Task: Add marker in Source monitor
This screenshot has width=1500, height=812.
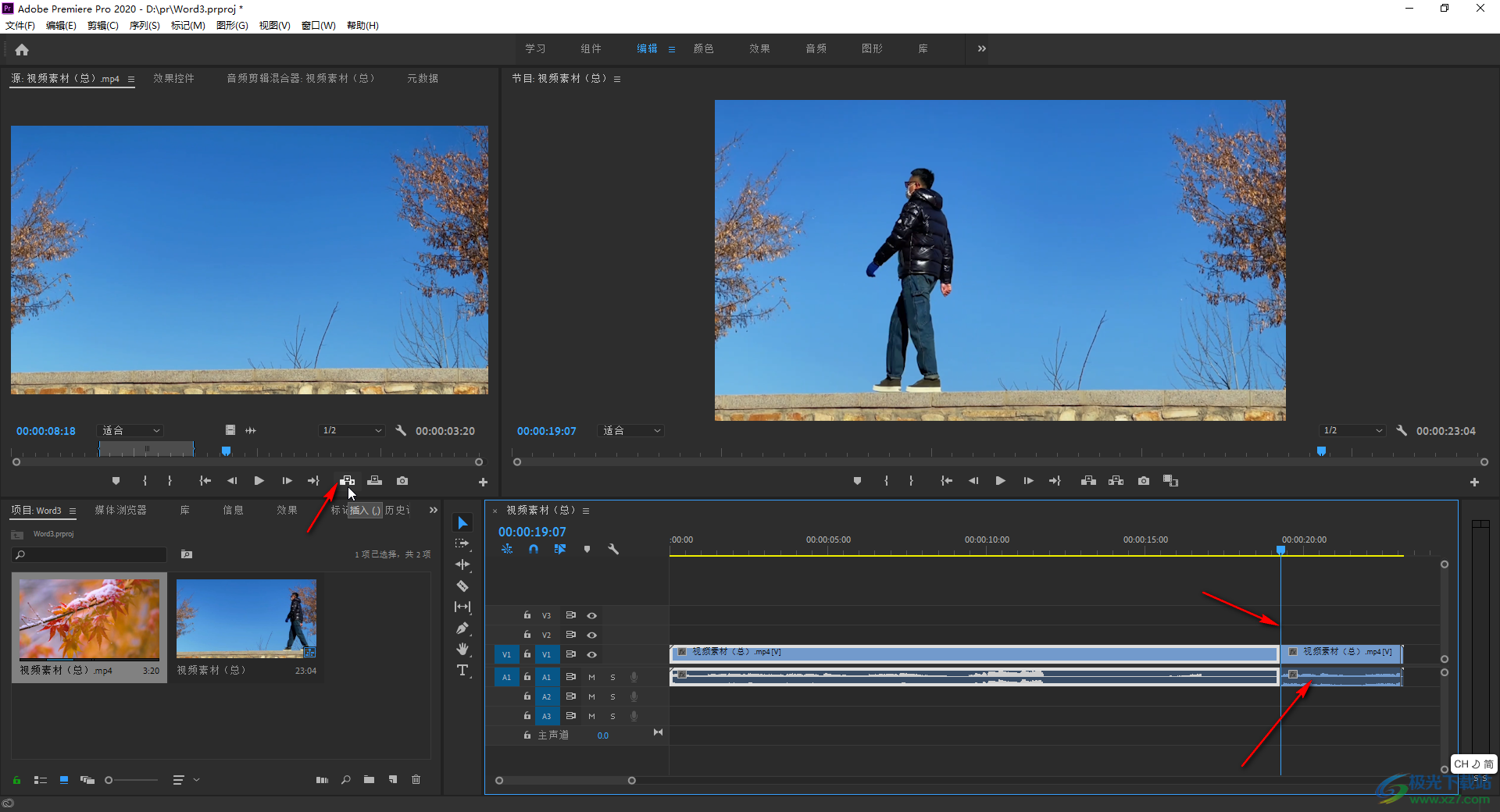Action: [116, 481]
